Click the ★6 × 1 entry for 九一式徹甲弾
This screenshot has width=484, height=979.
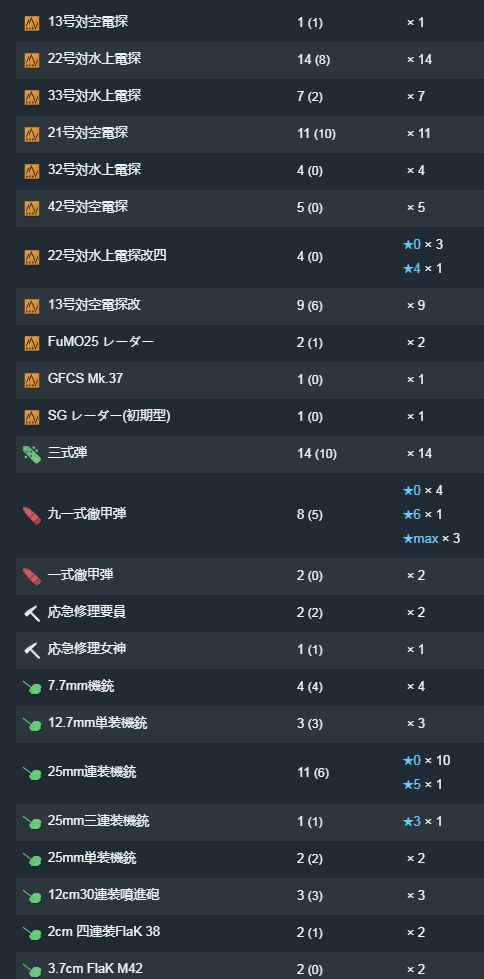[423, 514]
